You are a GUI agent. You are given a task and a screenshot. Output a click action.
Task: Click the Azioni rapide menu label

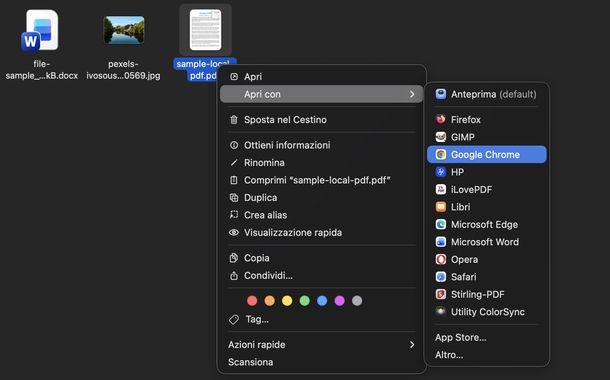pos(257,345)
